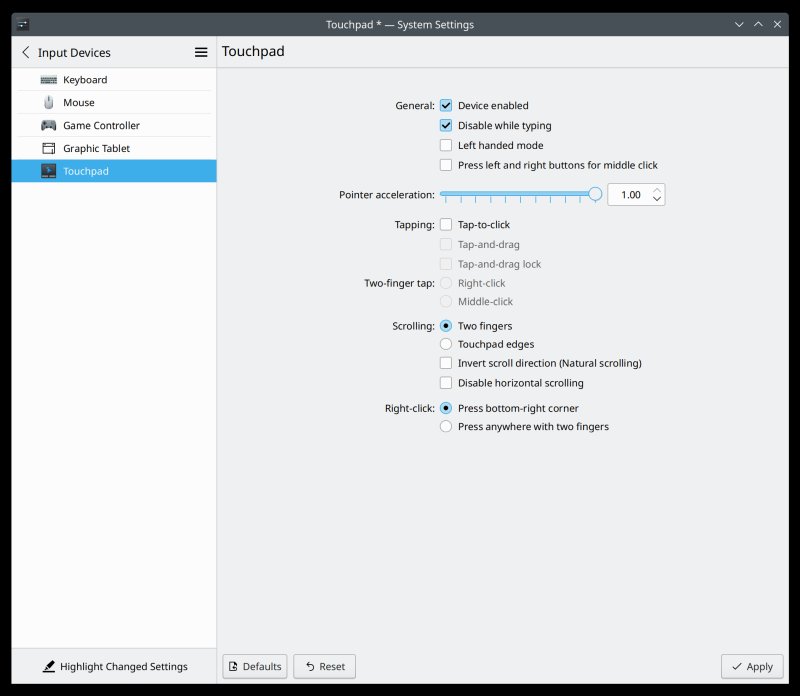This screenshot has width=800, height=696.
Task: Choose Press anywhere with two fingers for right-click
Action: click(x=445, y=426)
